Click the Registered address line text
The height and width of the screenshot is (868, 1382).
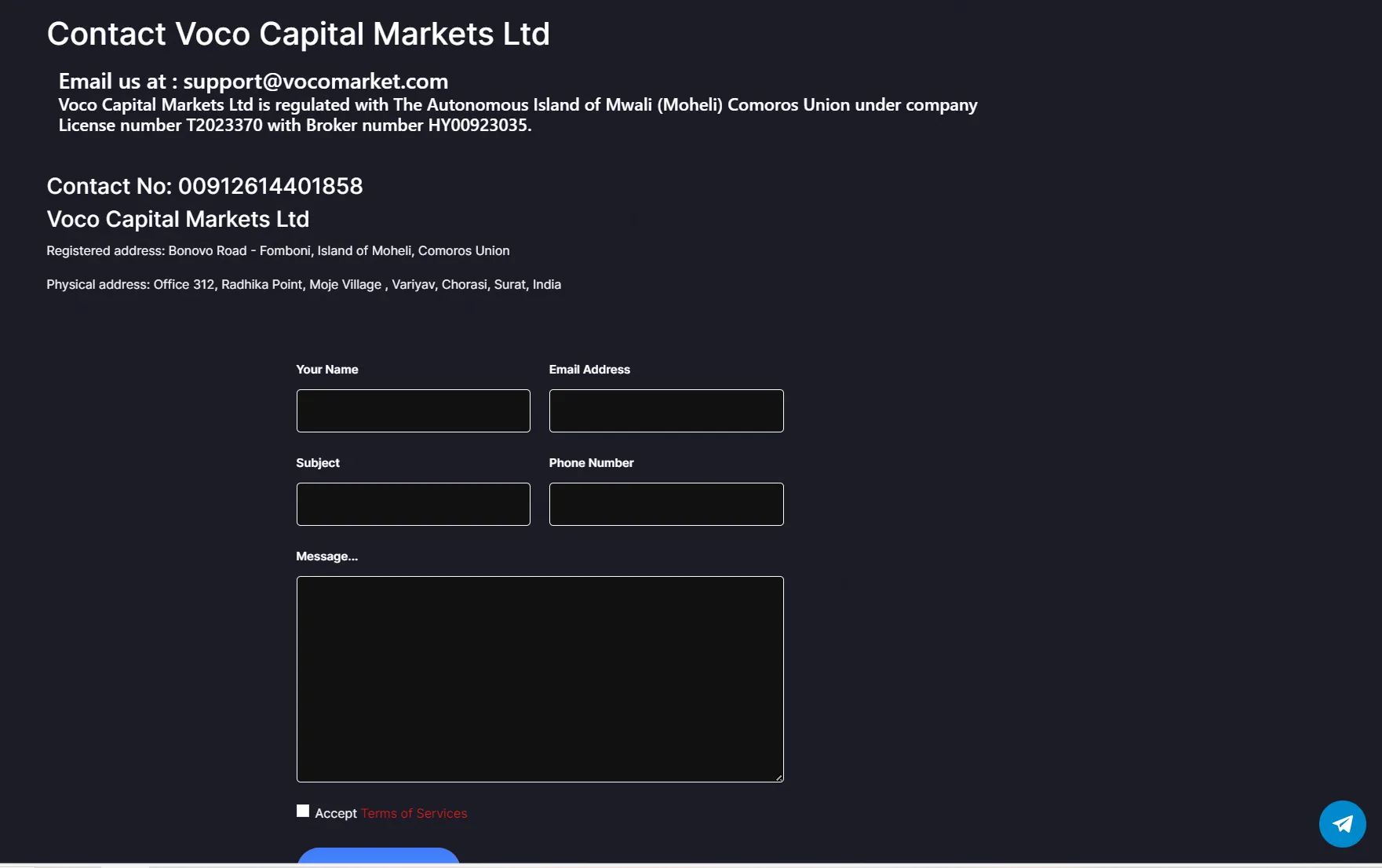278,250
